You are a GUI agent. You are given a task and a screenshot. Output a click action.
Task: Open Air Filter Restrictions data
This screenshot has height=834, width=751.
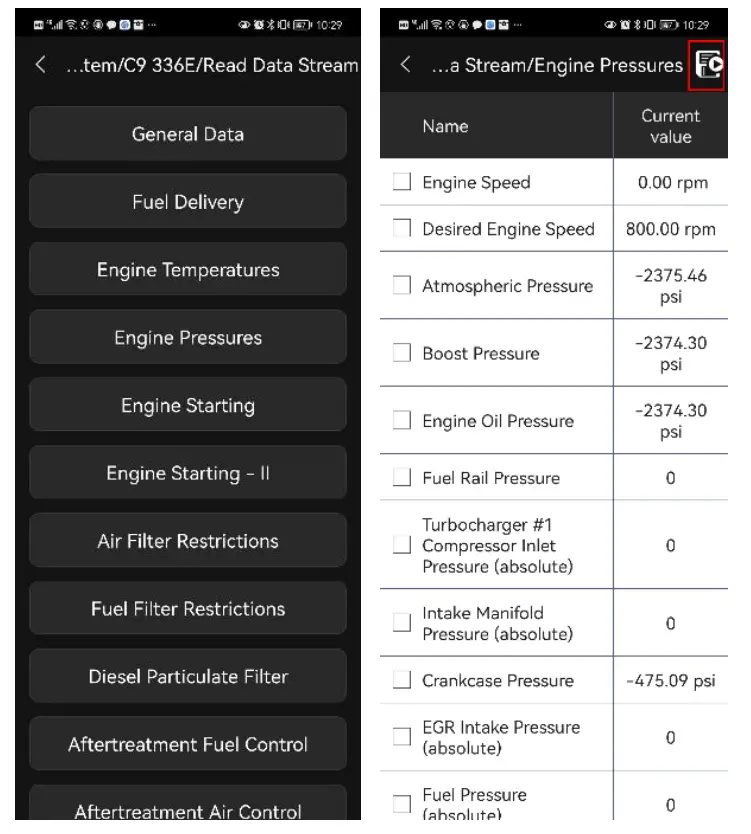[188, 541]
